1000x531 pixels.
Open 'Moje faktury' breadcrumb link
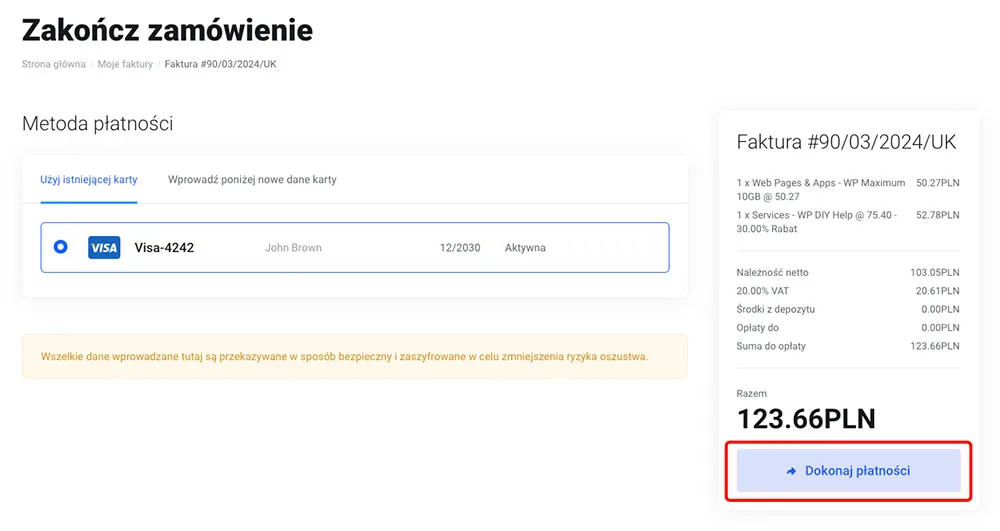pos(125,64)
